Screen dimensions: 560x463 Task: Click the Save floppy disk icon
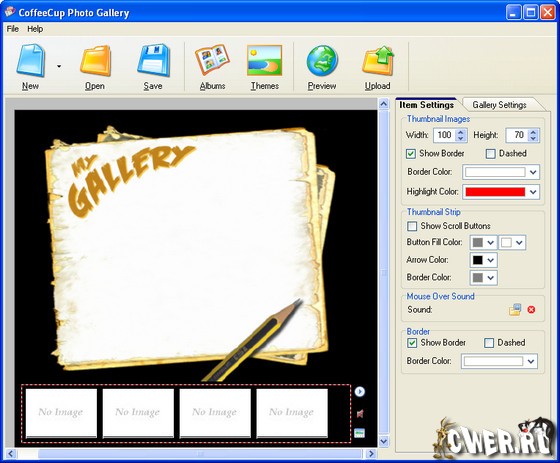pos(153,60)
